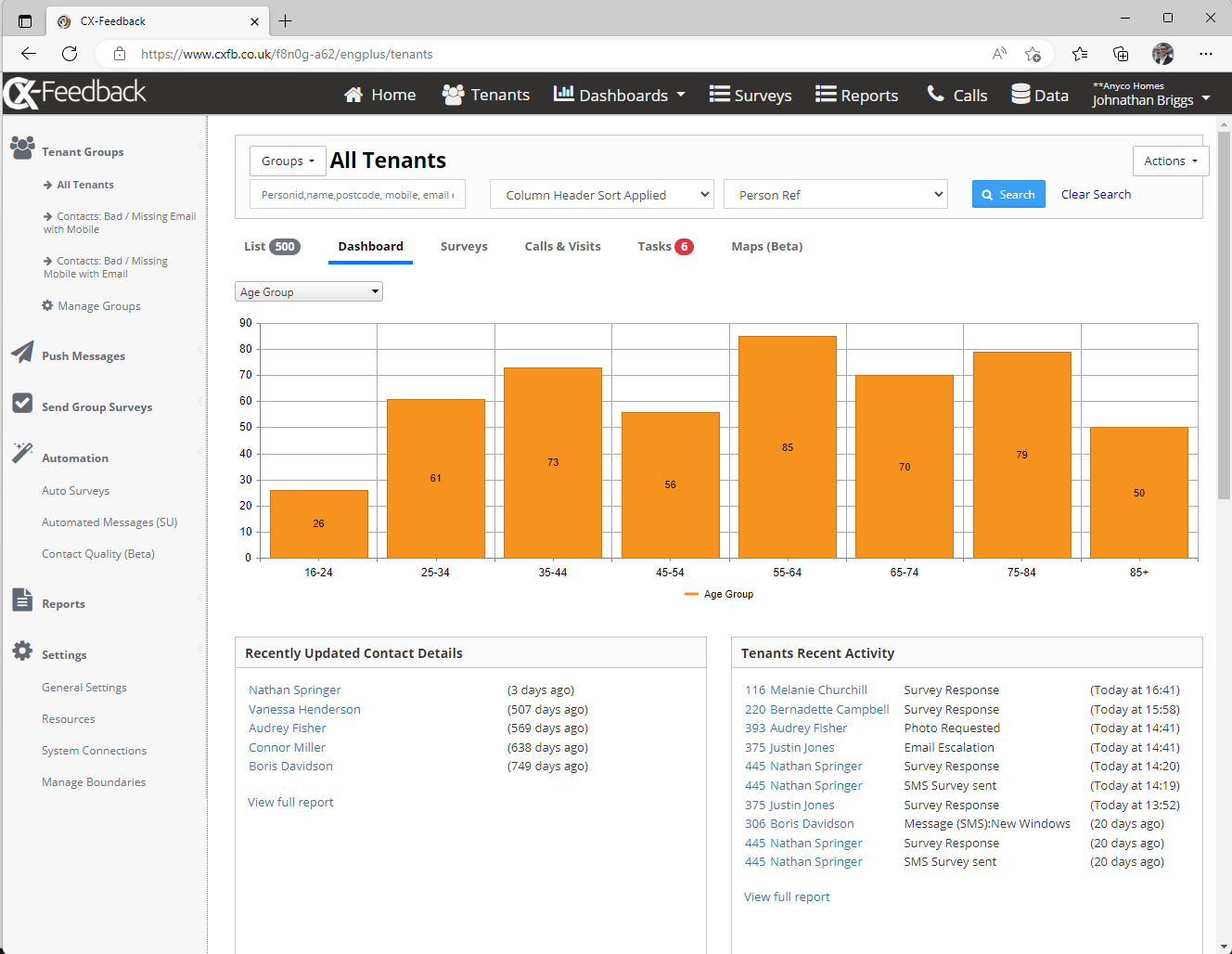Click the Settings gear icon in sidebar
The width and height of the screenshot is (1232, 954).
22,651
